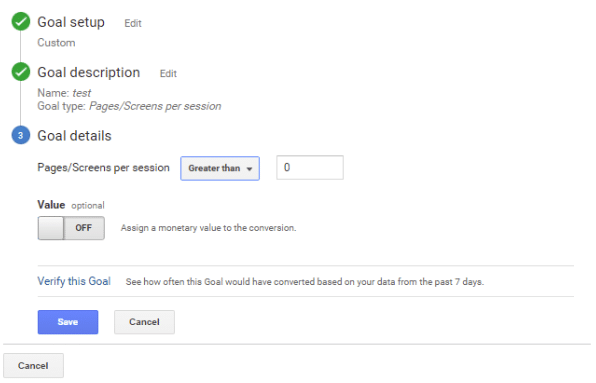The height and width of the screenshot is (383, 596).
Task: Edit the Goal setup step
Action: click(133, 24)
